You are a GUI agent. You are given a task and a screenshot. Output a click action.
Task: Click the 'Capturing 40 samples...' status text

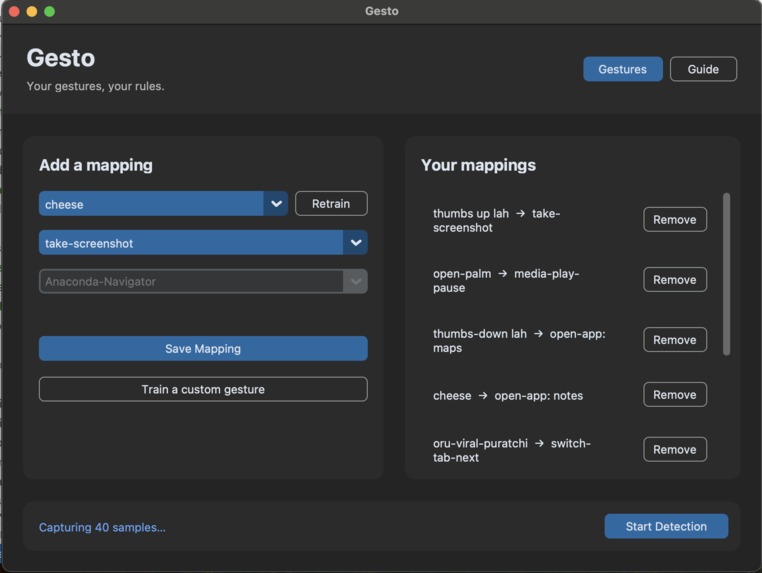coord(102,527)
